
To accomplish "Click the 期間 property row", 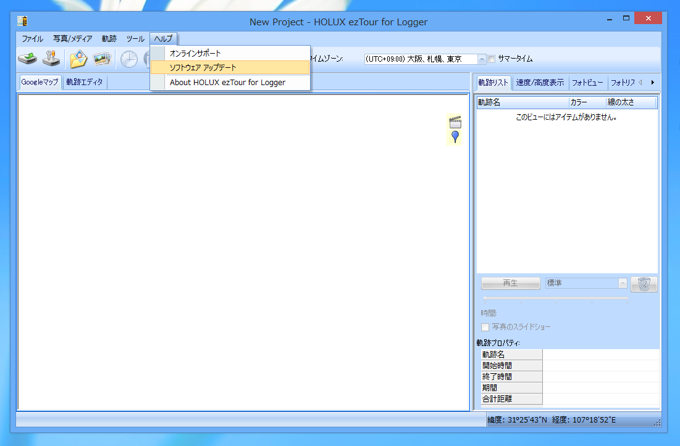I will tap(570, 387).
